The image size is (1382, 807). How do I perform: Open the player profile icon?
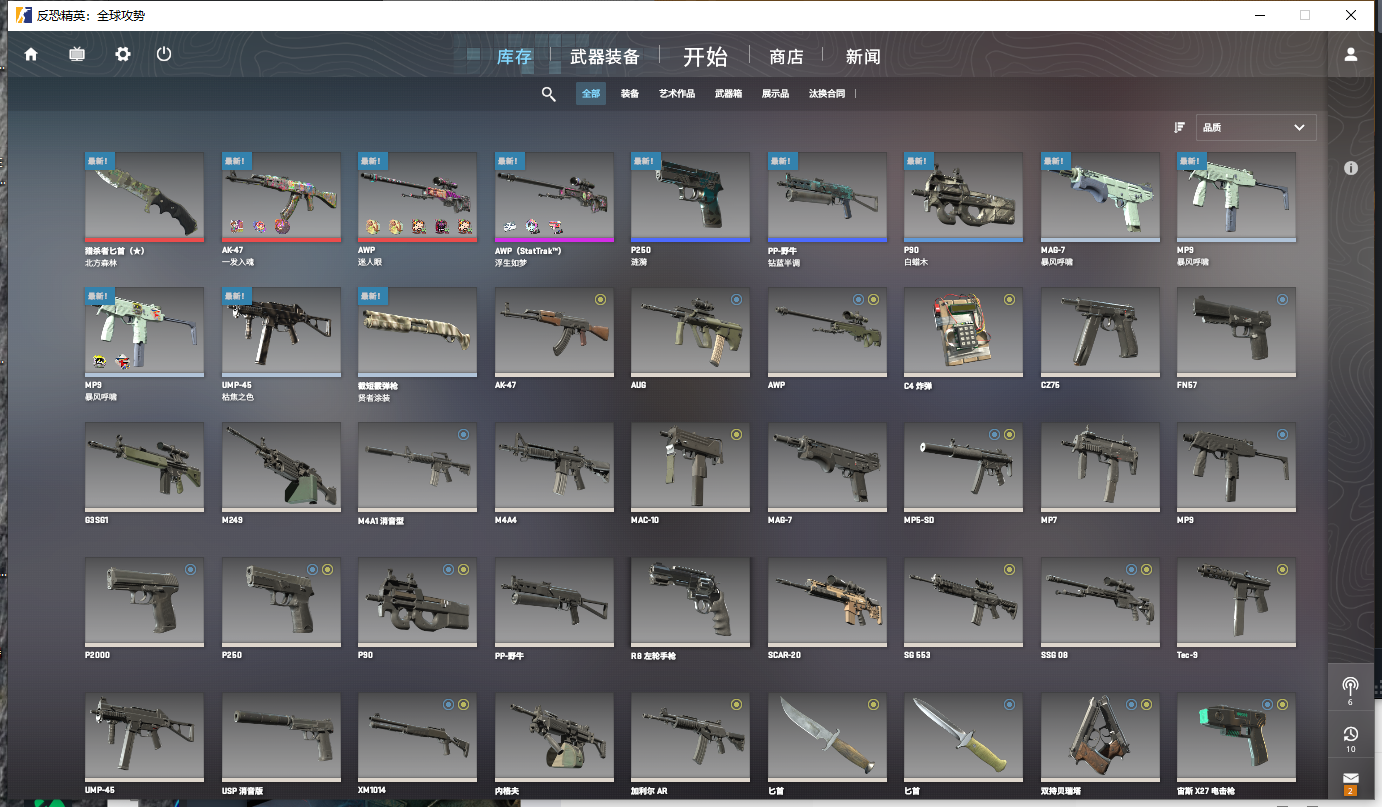[x=1351, y=55]
